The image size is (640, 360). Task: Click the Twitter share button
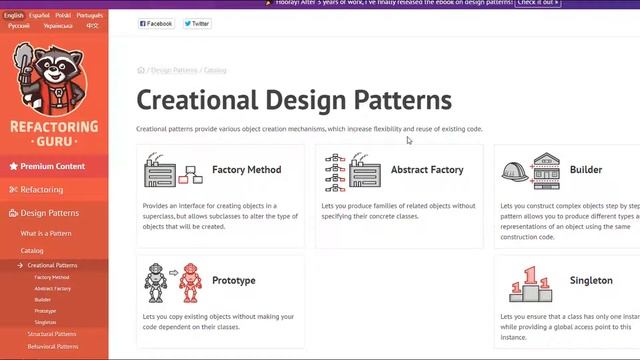197,24
